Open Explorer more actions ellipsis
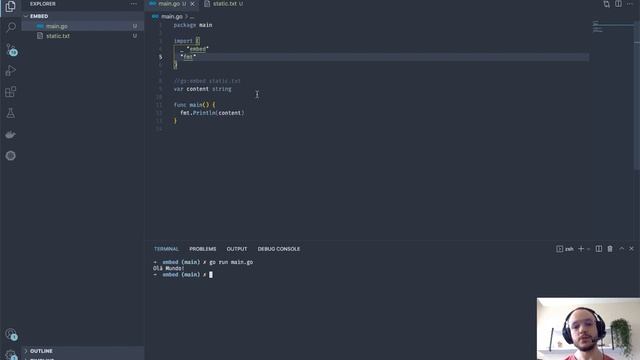Screen dimensions: 640x360 pyautogui.click(x=133, y=4)
